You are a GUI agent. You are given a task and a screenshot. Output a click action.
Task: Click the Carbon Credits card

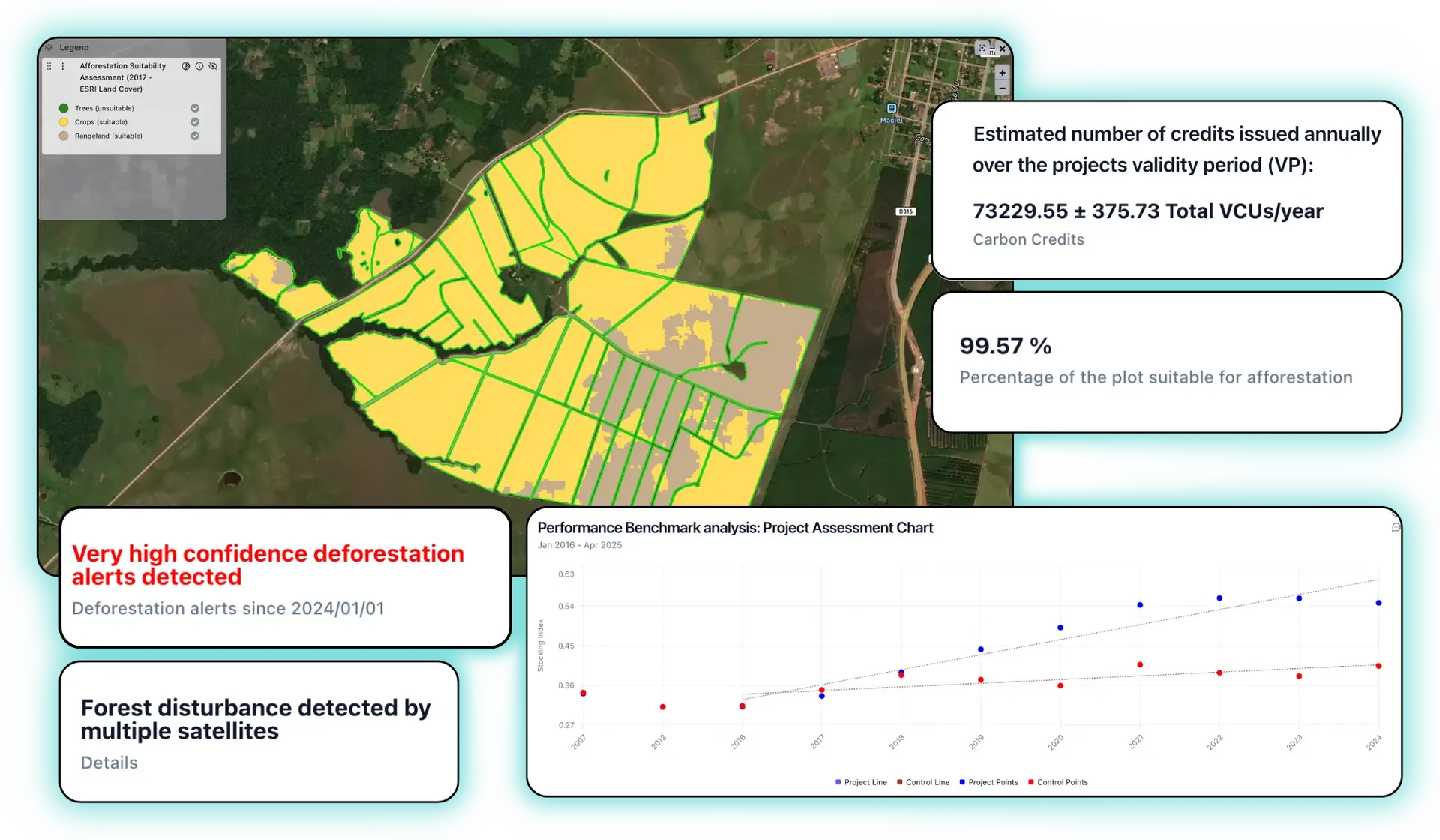(1166, 187)
